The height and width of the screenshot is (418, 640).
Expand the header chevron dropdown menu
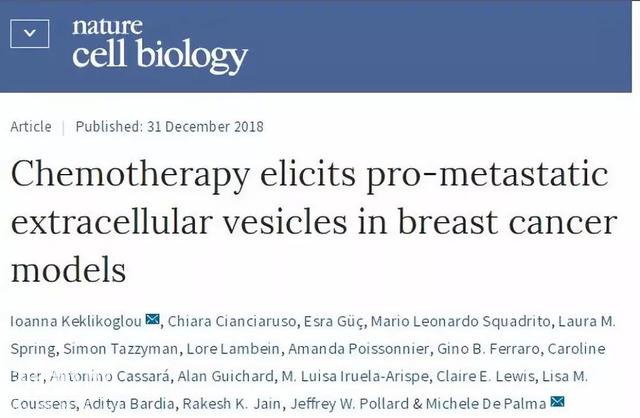29,33
